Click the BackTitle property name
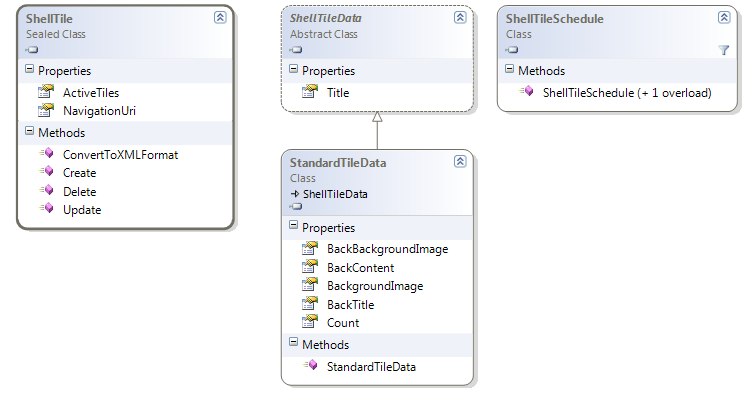 point(351,305)
